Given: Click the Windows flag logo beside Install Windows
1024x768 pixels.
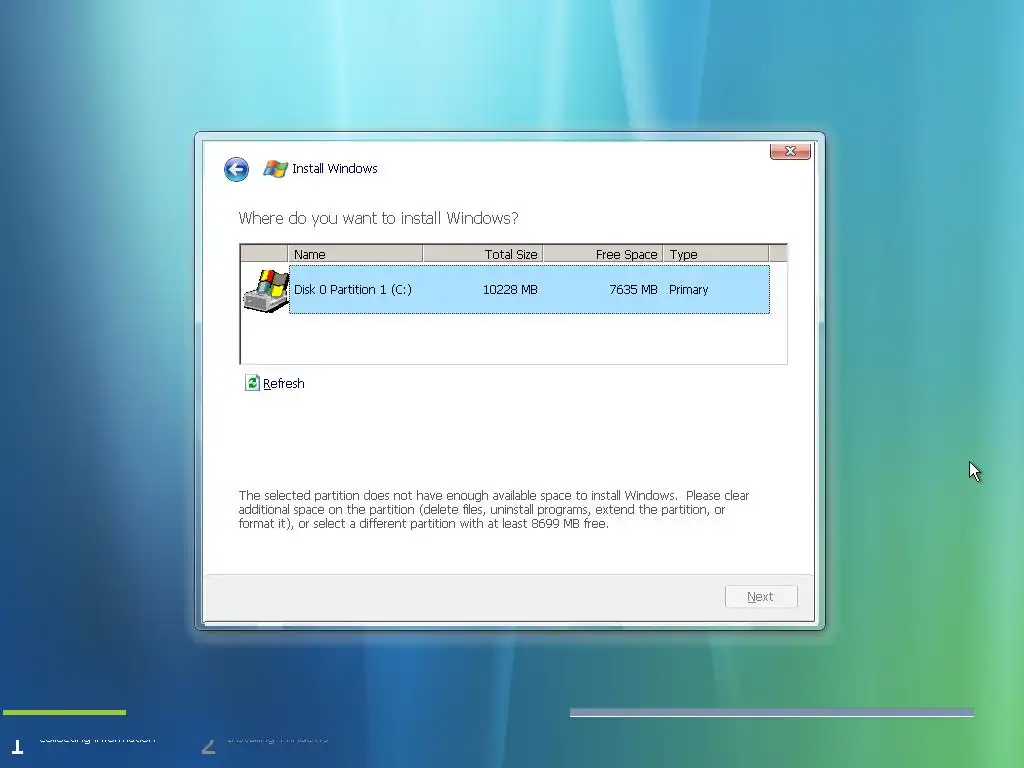Looking at the screenshot, I should pos(275,168).
